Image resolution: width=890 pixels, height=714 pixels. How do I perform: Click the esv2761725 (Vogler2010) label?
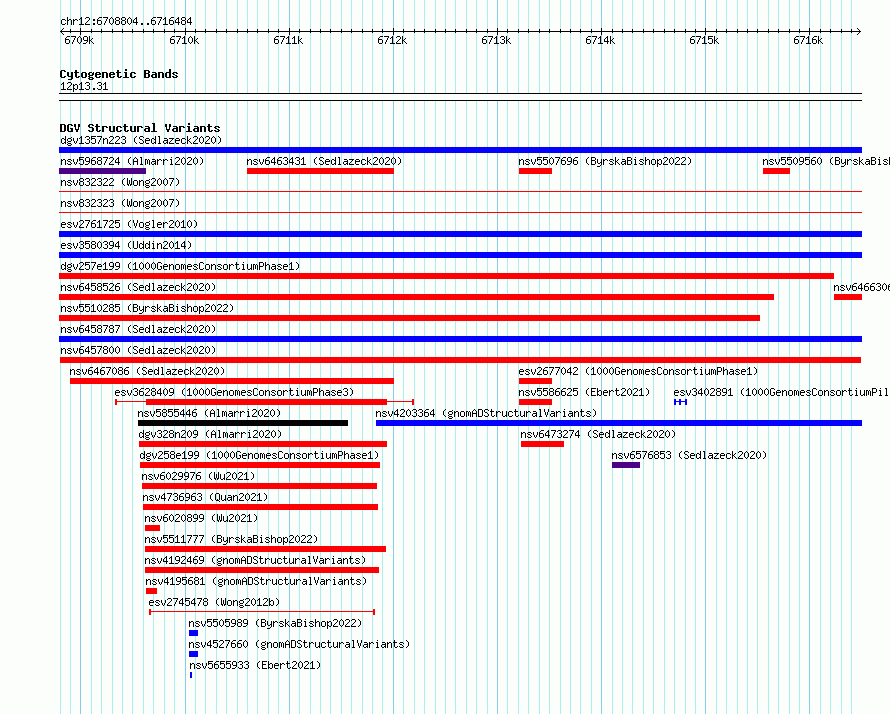pos(129,224)
